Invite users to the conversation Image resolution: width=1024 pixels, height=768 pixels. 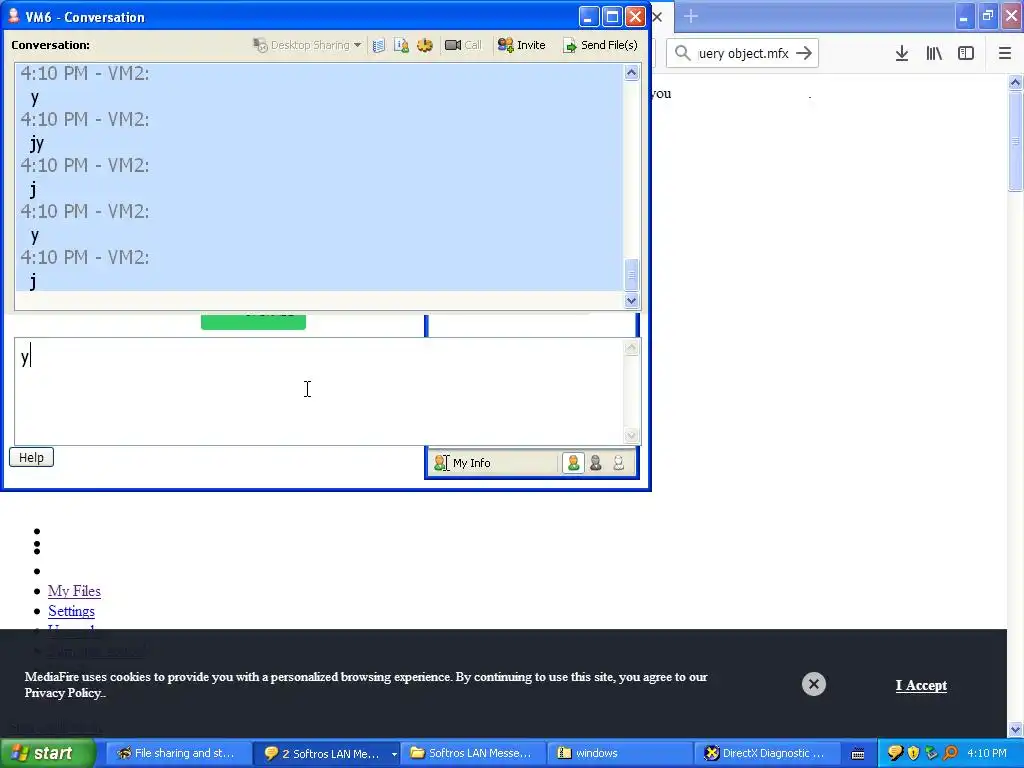click(521, 45)
